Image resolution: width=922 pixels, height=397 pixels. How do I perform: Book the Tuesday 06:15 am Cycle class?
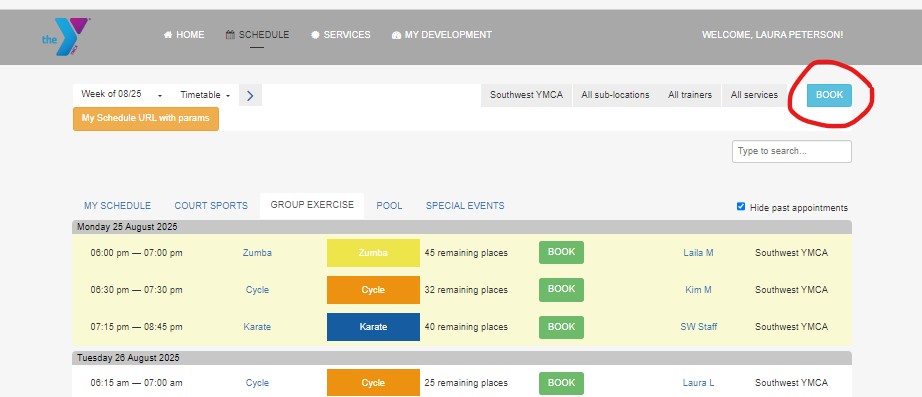pyautogui.click(x=562, y=383)
